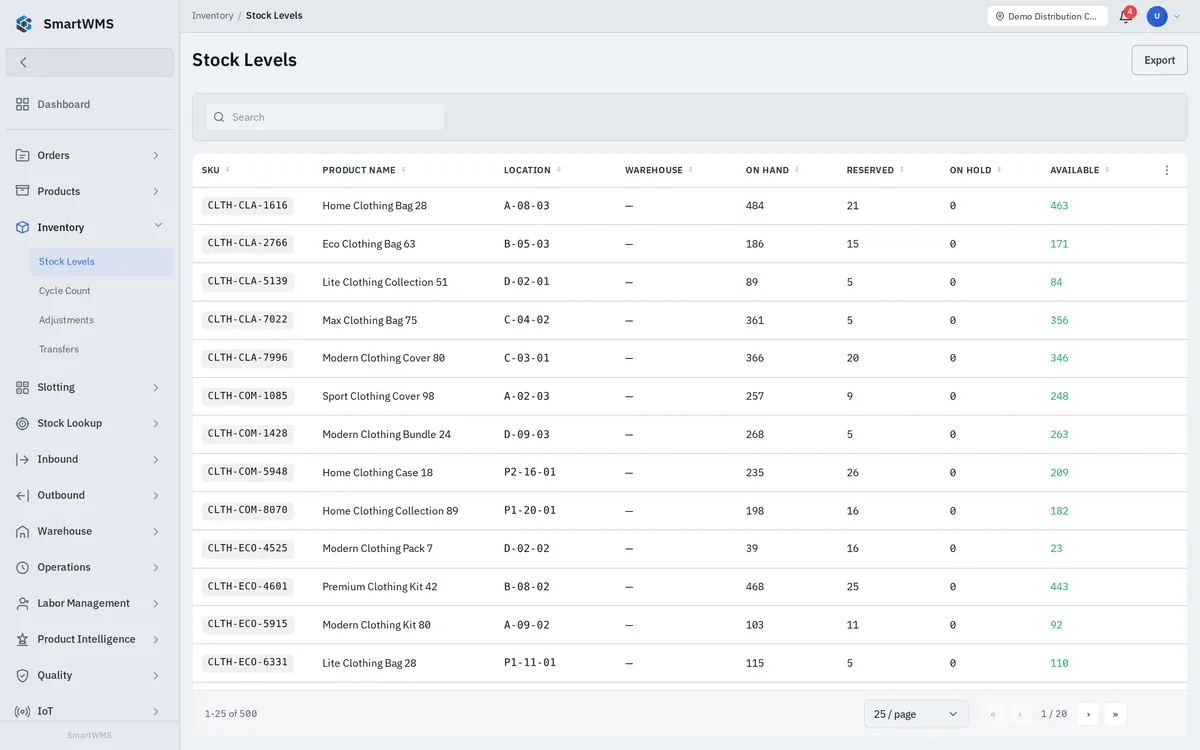Expand the Orders menu chevron

click(156, 155)
